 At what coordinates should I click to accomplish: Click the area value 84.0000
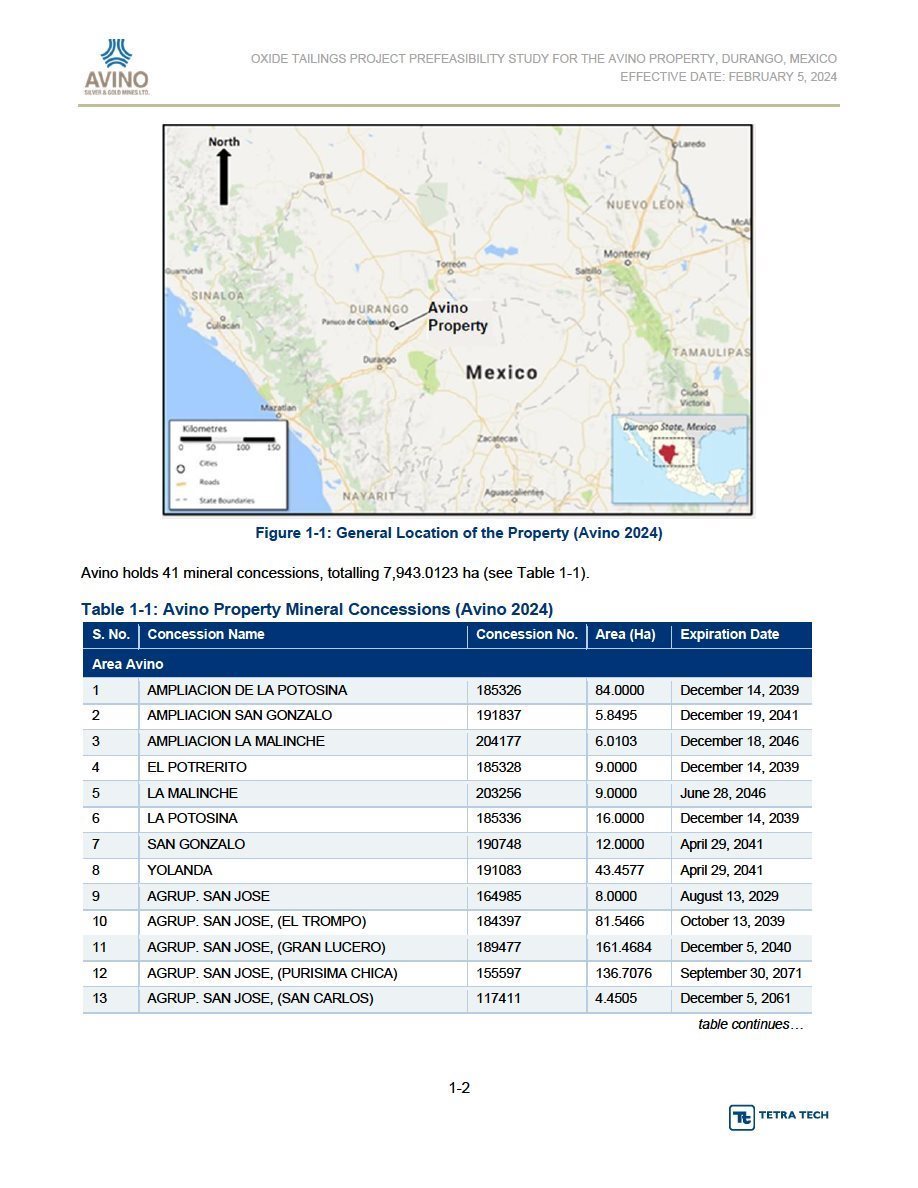click(x=620, y=690)
